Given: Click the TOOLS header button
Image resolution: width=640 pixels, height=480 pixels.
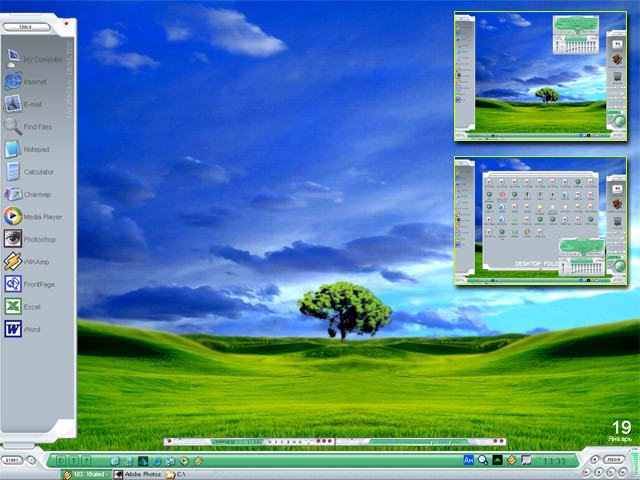Looking at the screenshot, I should coord(27,27).
